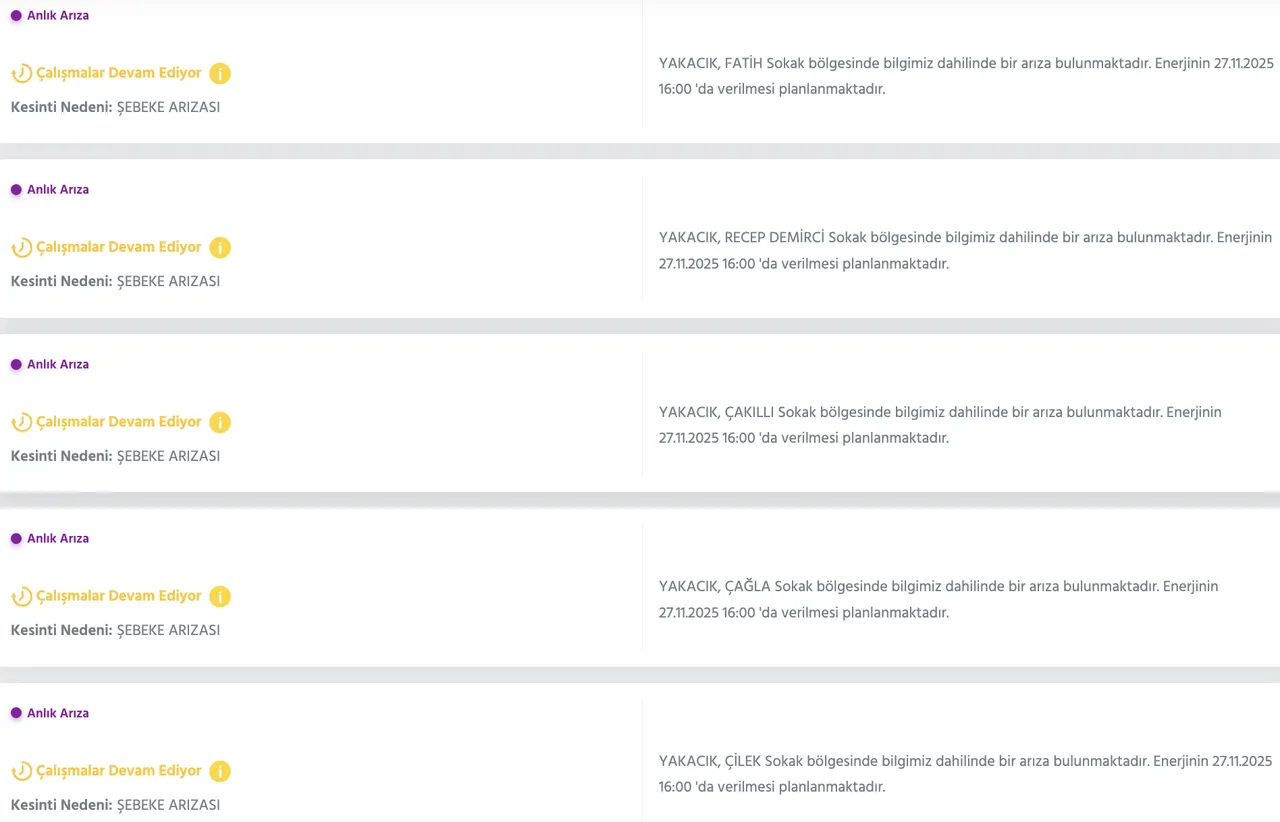This screenshot has height=822, width=1280.
Task: Click "Çalışmalar Devam Ediyor" in the ÇAĞLA card
Action: (119, 596)
